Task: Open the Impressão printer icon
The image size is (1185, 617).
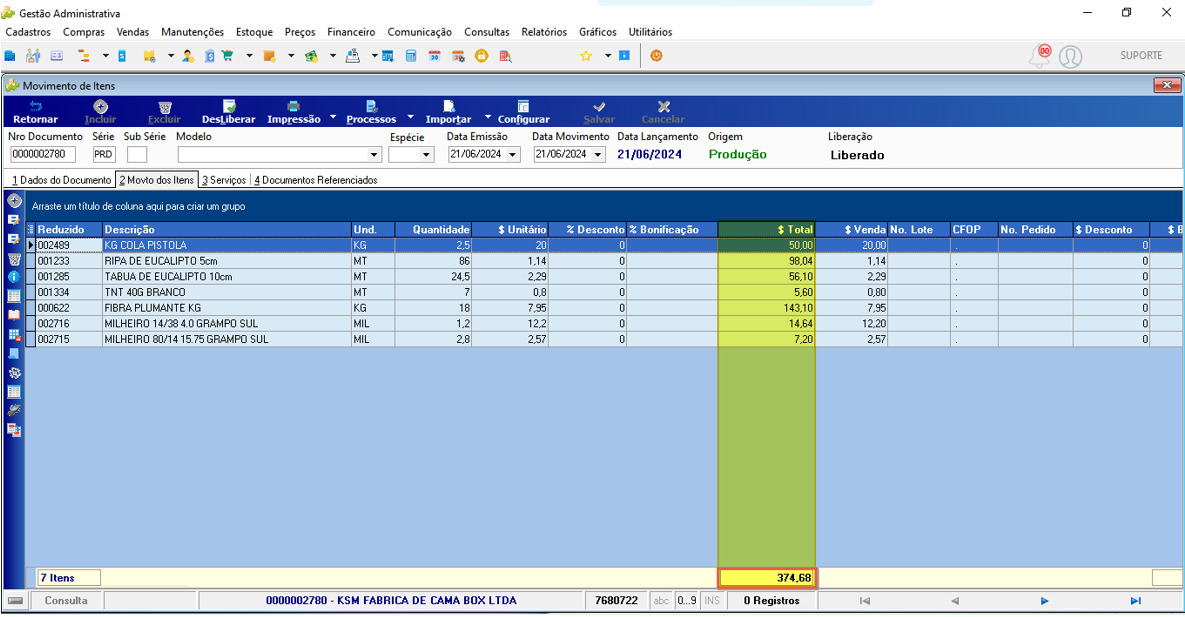Action: tap(293, 107)
